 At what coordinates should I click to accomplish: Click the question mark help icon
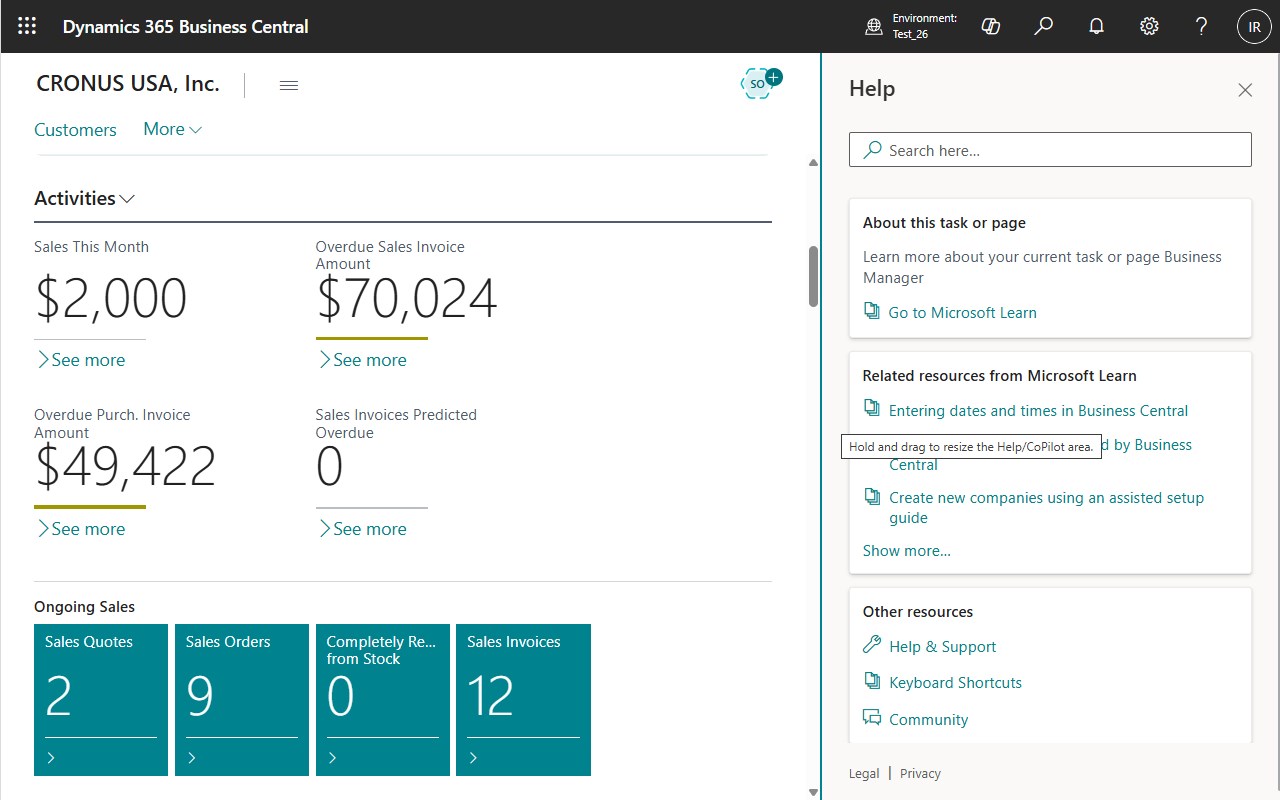pos(1202,26)
